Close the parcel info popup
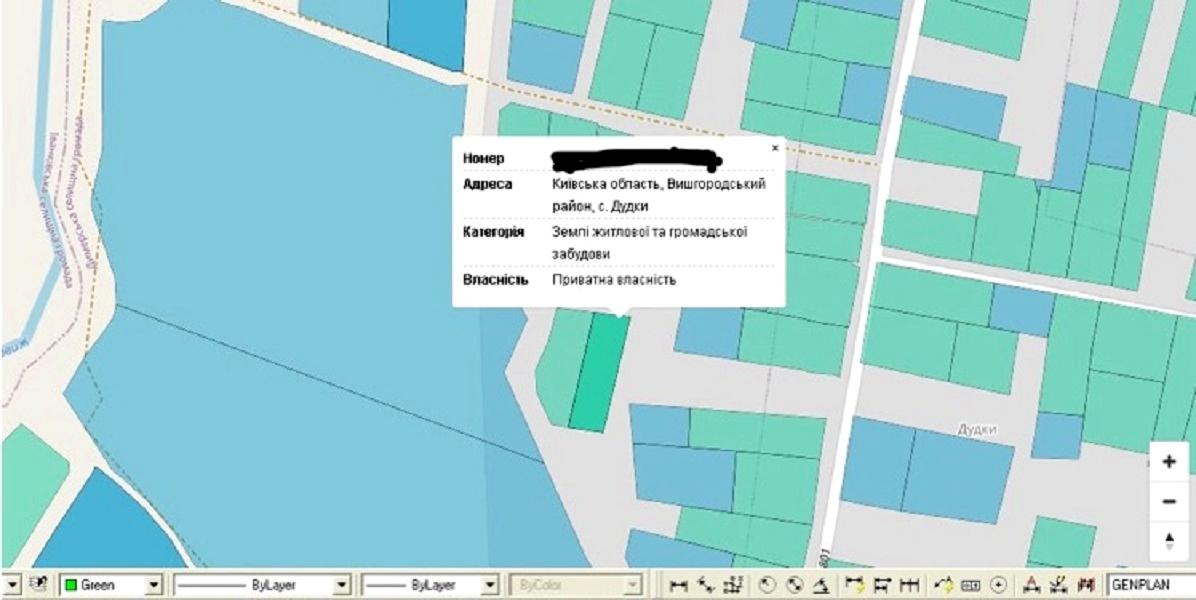The width and height of the screenshot is (1196, 600). tap(774, 148)
